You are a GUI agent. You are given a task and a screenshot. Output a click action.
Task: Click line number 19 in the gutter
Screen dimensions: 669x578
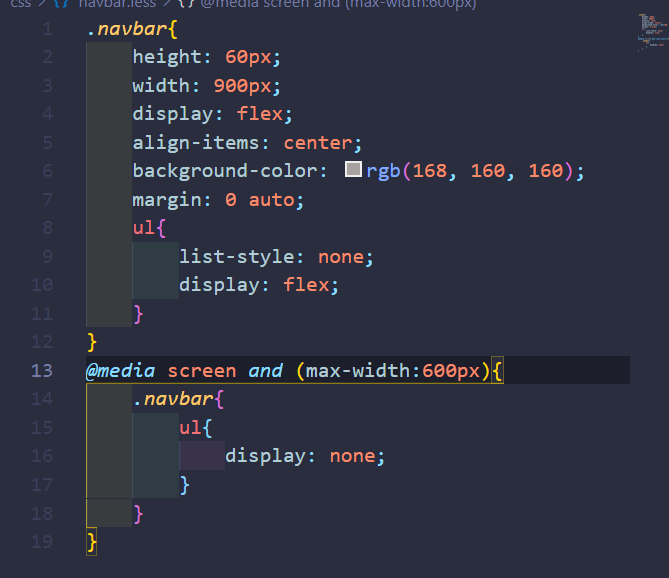pyautogui.click(x=42, y=541)
